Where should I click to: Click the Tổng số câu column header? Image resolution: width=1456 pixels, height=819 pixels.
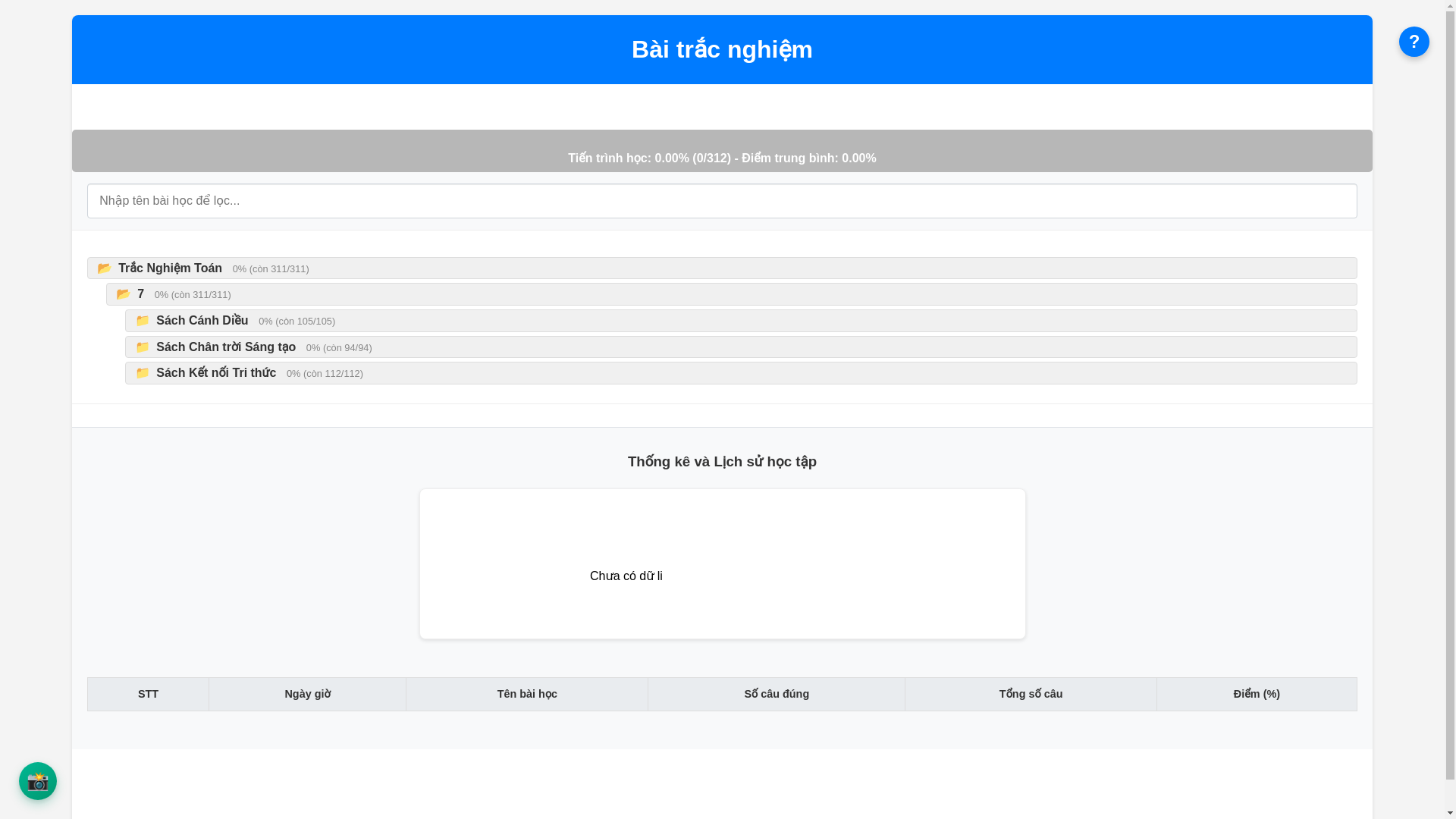point(1031,694)
